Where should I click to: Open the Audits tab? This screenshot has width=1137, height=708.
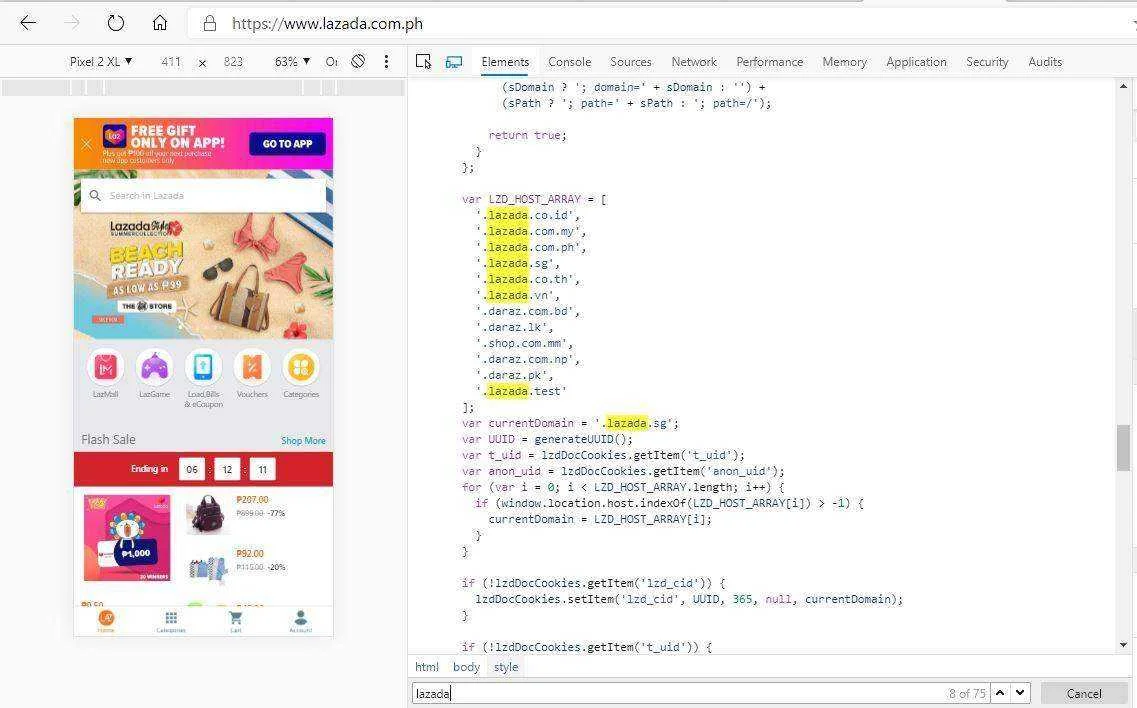pos(1045,62)
